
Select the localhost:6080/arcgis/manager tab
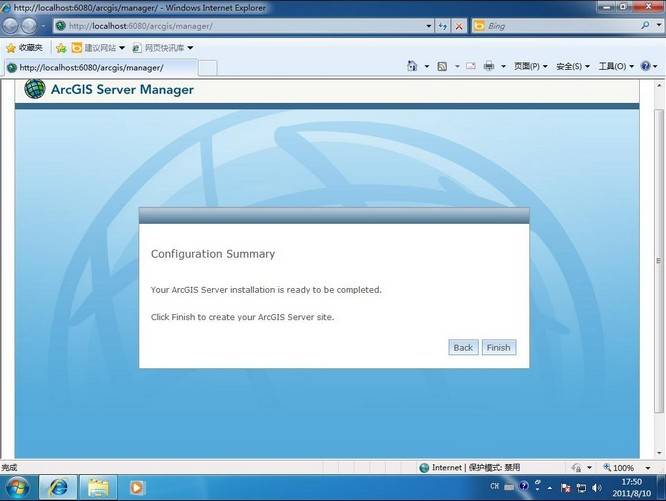click(100, 68)
